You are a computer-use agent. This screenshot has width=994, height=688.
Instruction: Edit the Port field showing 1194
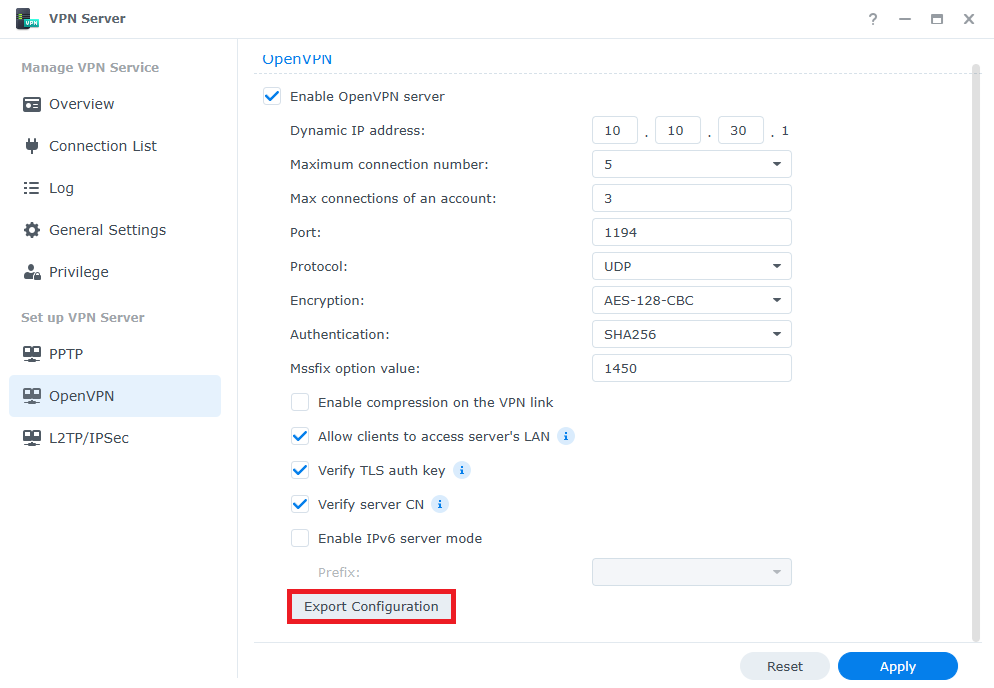(691, 232)
